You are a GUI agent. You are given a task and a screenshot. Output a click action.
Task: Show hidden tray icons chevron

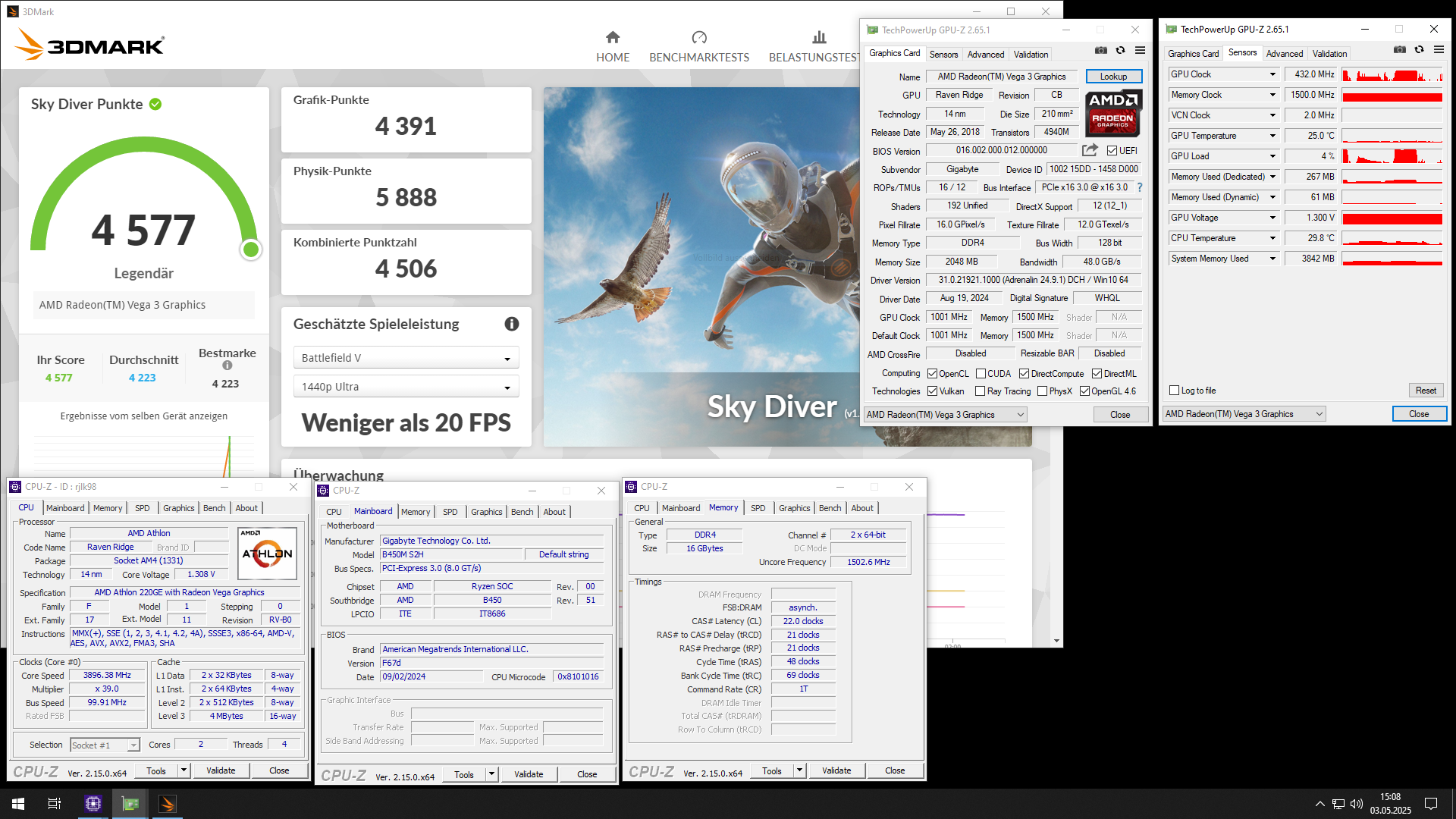(x=1319, y=804)
